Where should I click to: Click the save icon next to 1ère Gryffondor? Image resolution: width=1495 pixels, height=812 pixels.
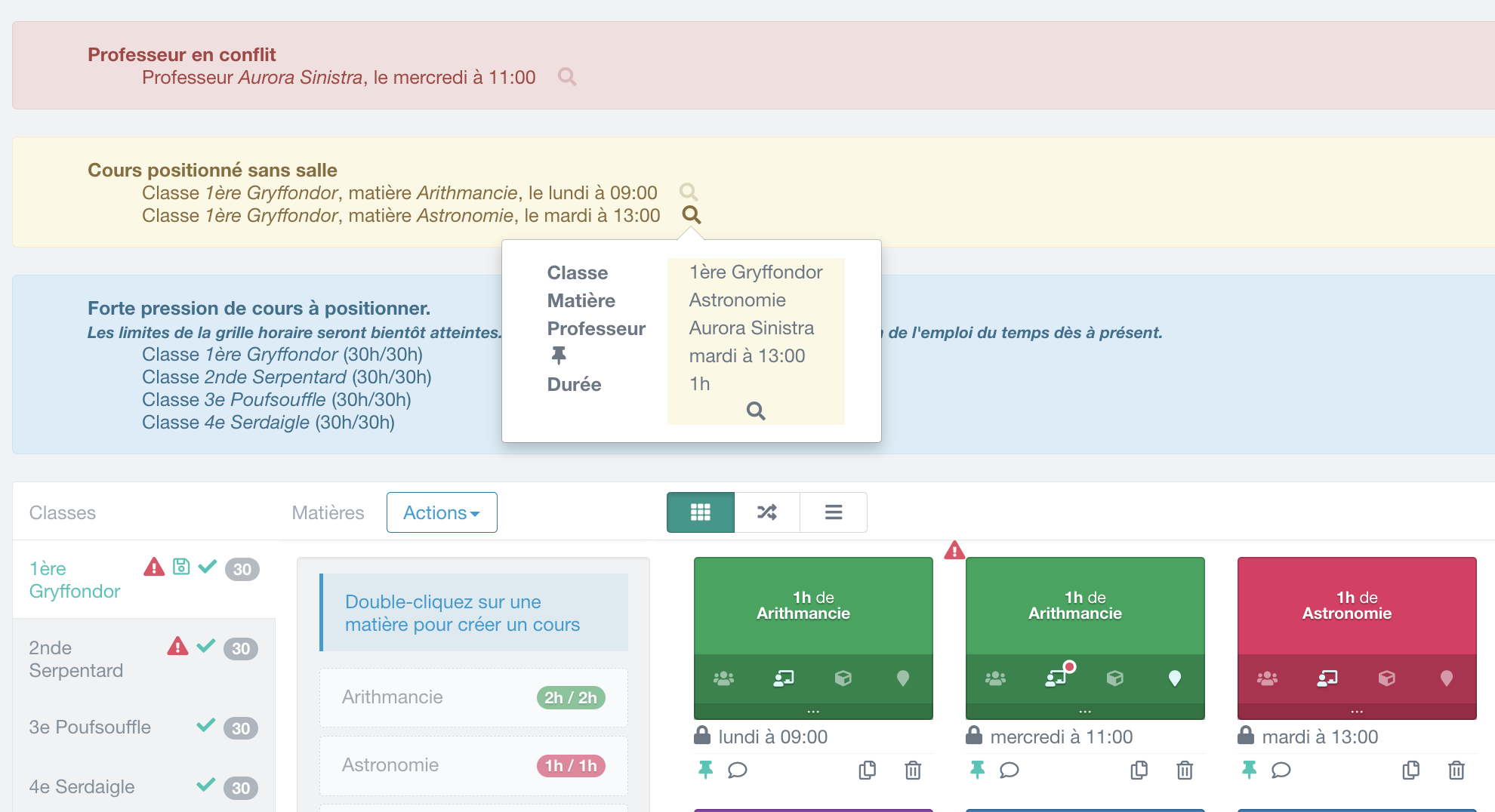181,567
